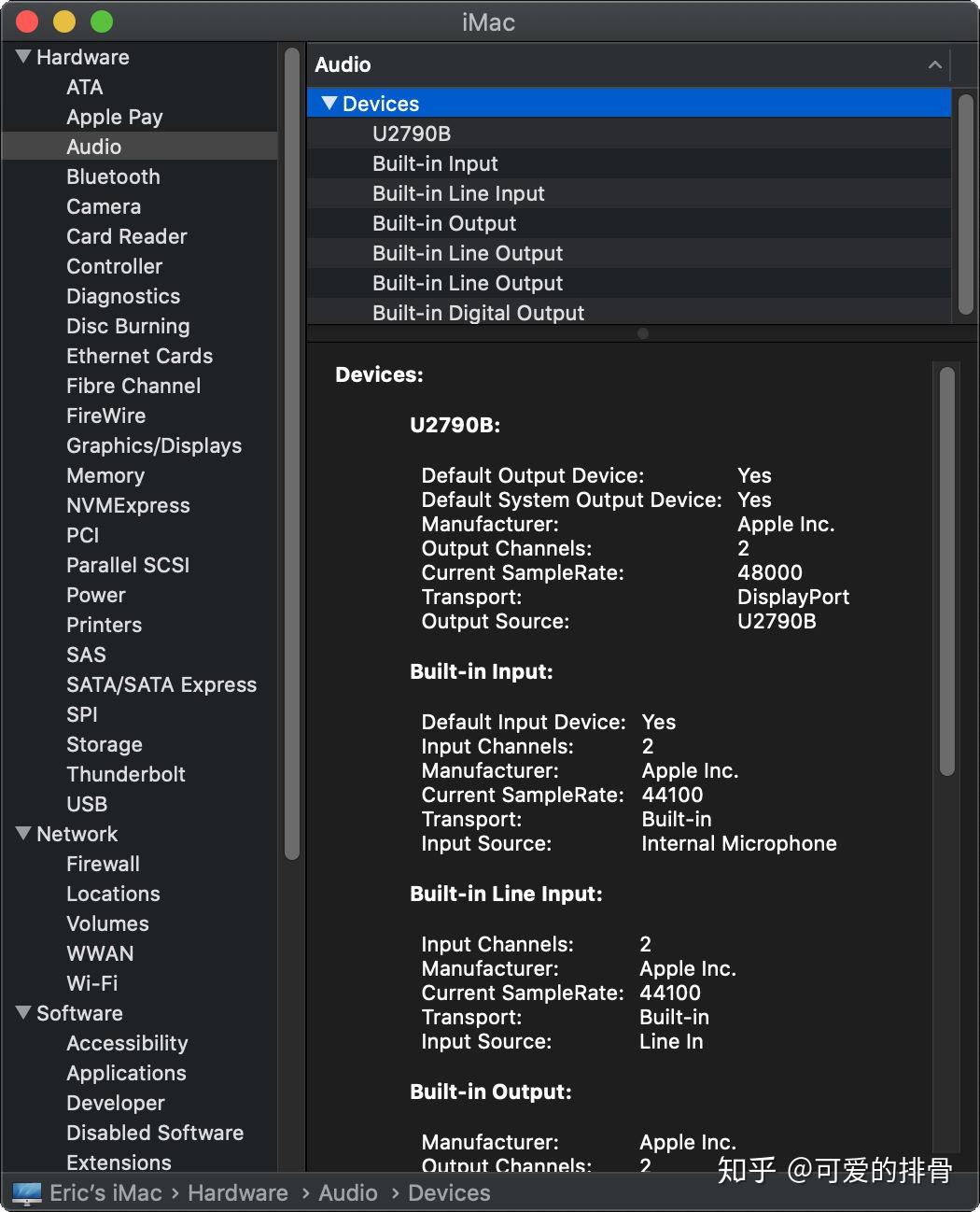
Task: Choose Built-in Line Input in device list
Action: 458,193
